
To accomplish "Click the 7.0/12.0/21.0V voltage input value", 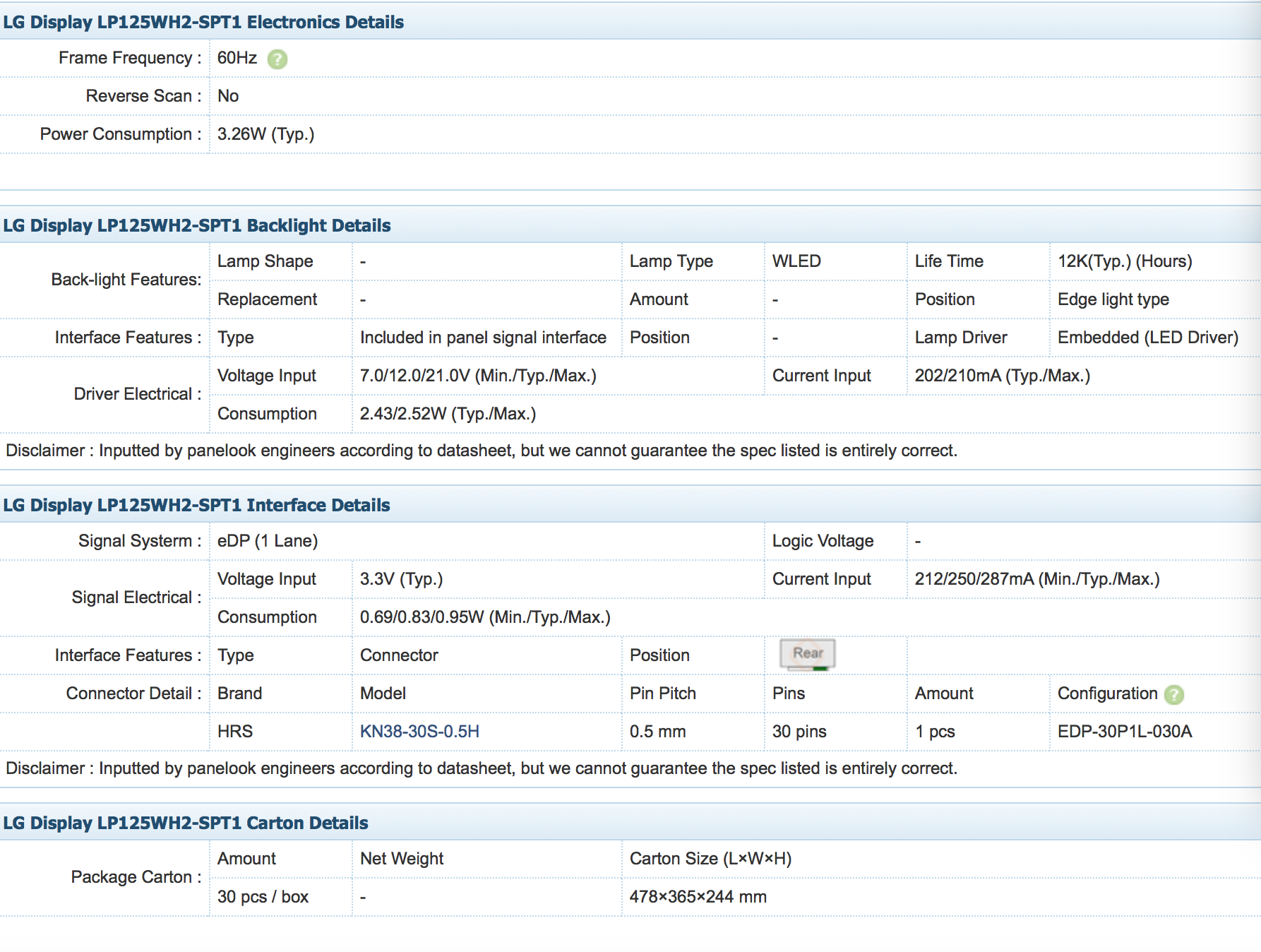I will 478,376.
